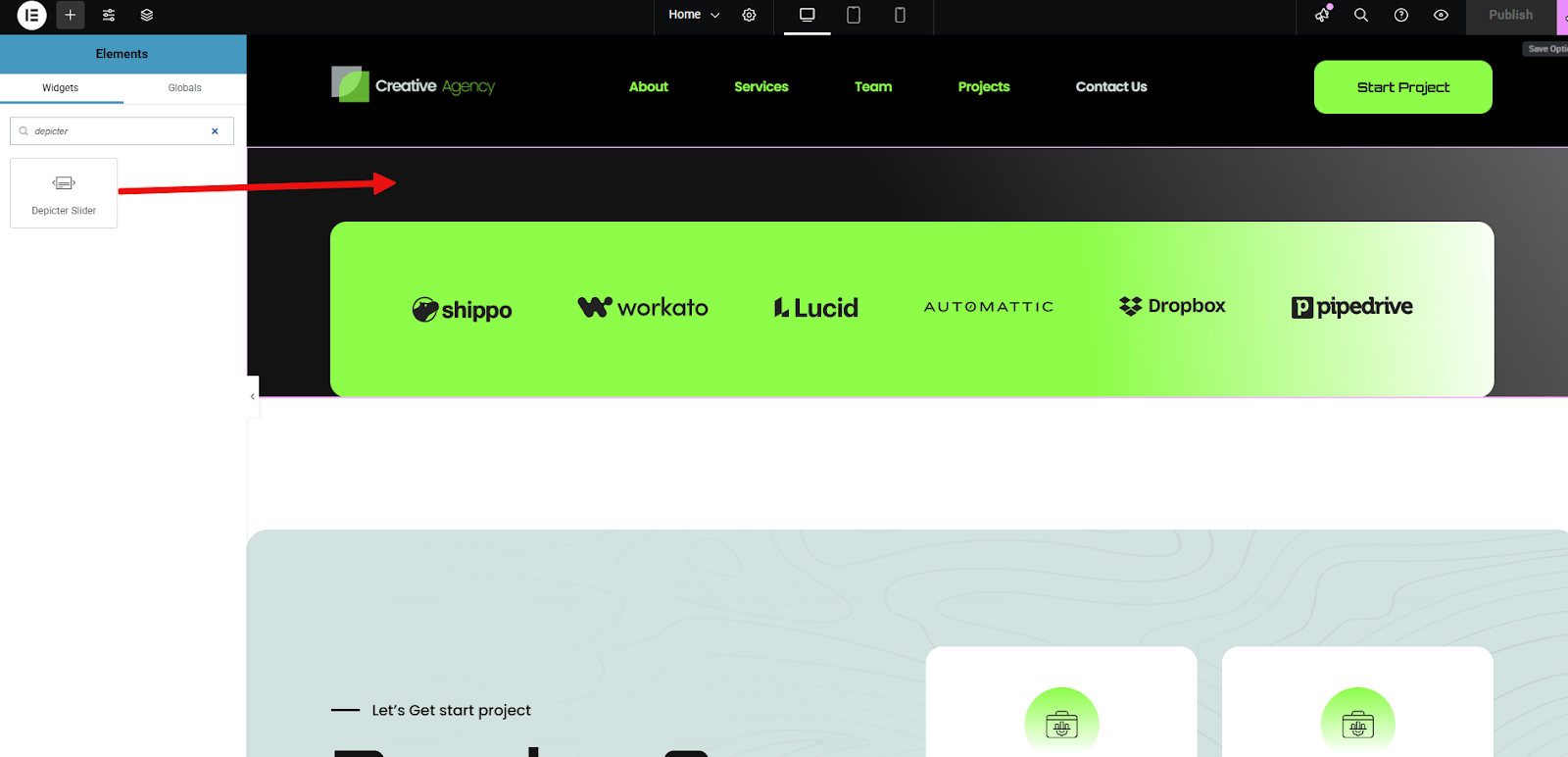Image resolution: width=1568 pixels, height=757 pixels.
Task: Click the first card's briefcase icon
Action: click(1061, 725)
